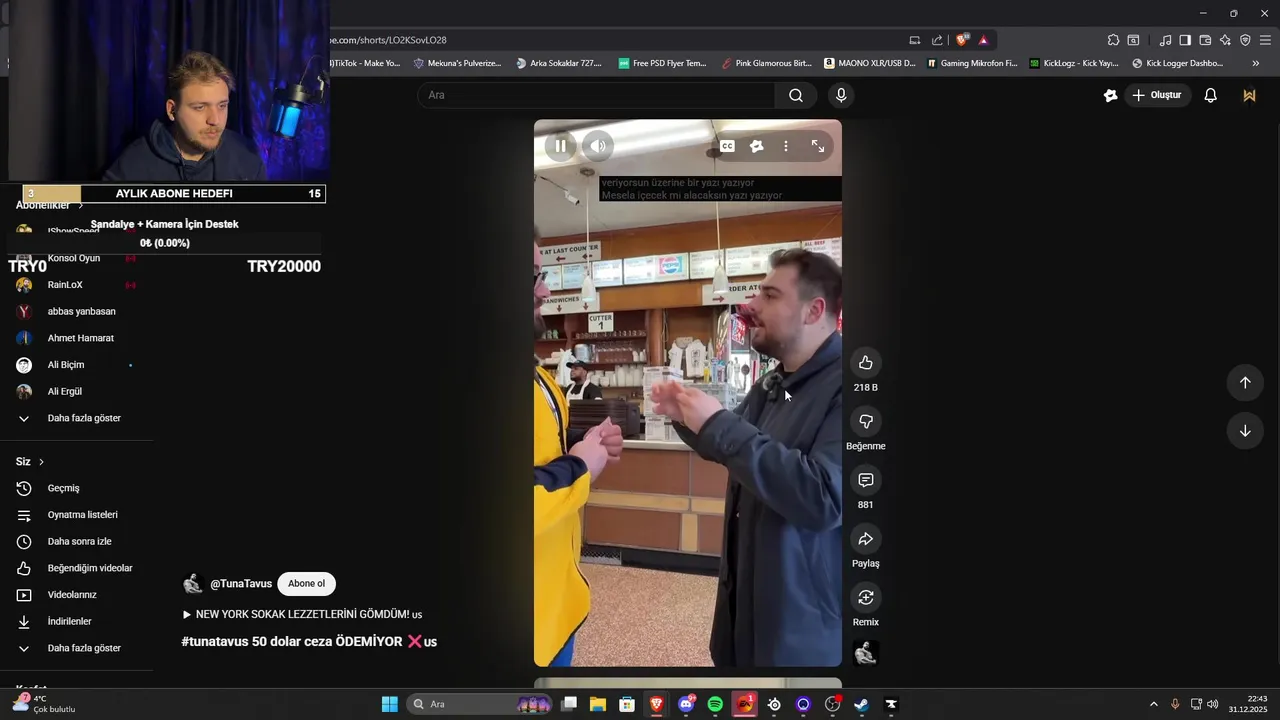This screenshot has width=1280, height=720.
Task: Share page via address bar share icon
Action: (937, 40)
